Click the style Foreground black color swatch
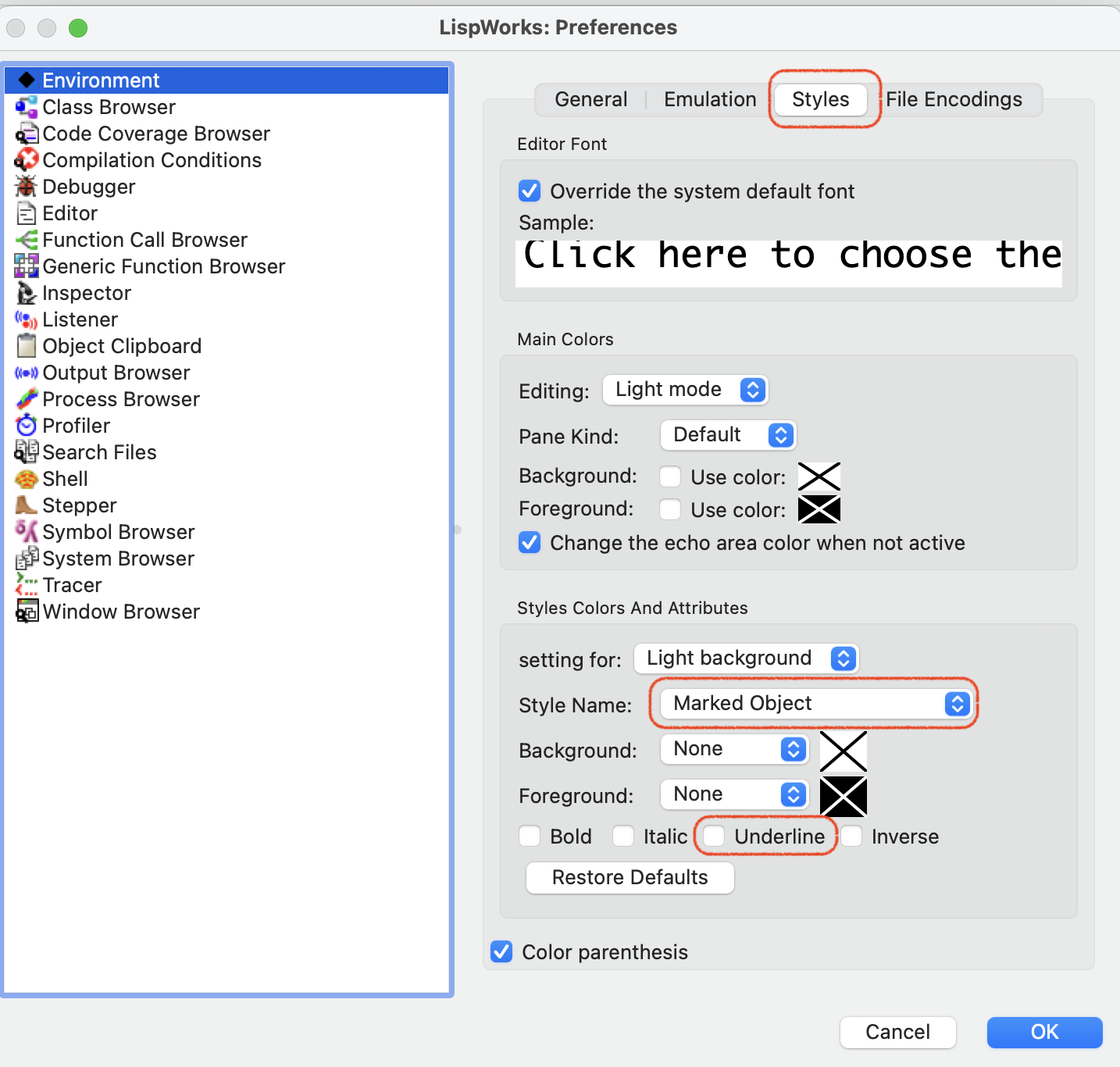The image size is (1120, 1067). pos(844,797)
